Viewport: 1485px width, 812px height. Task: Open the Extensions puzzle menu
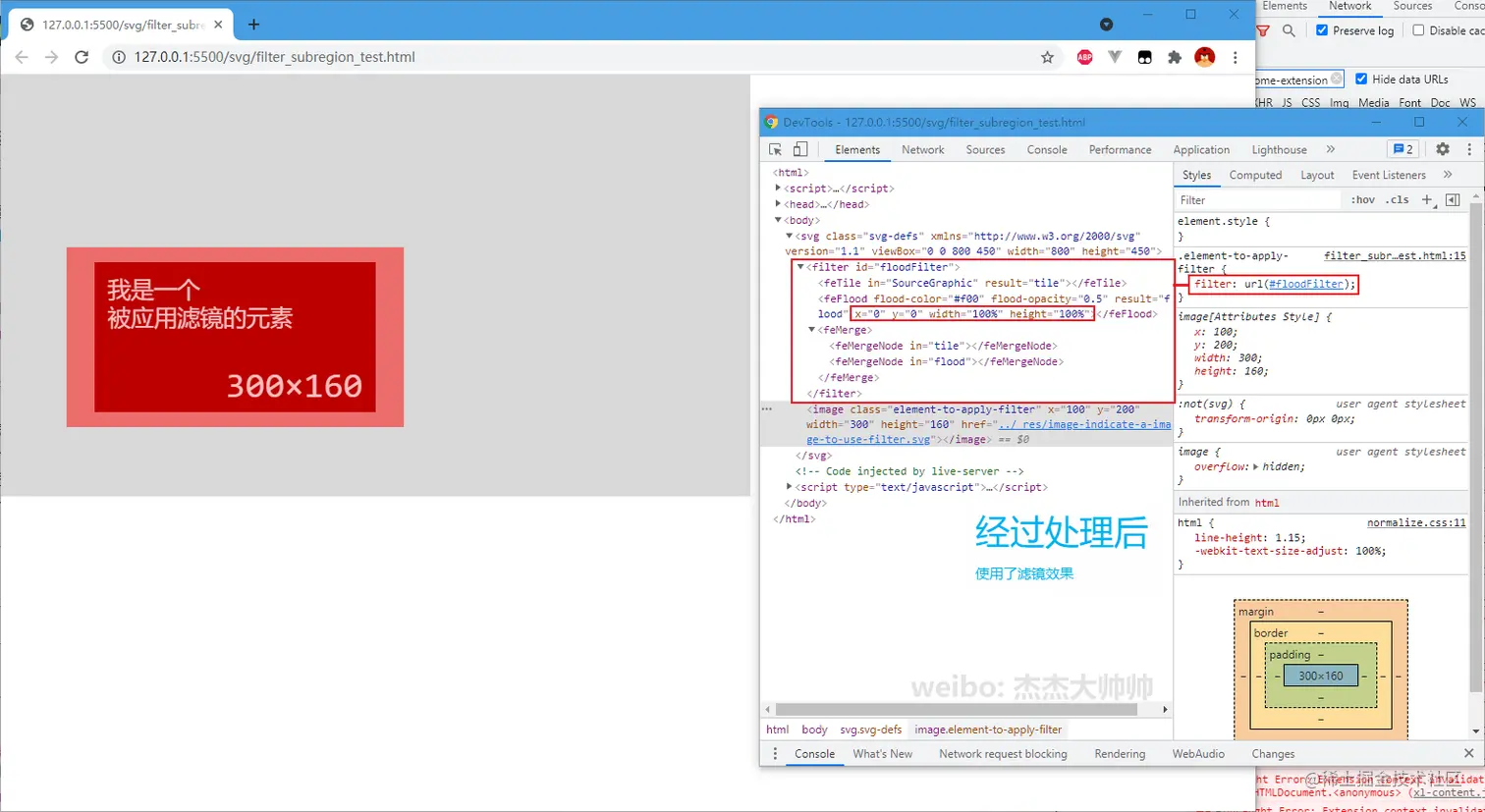click(x=1174, y=57)
